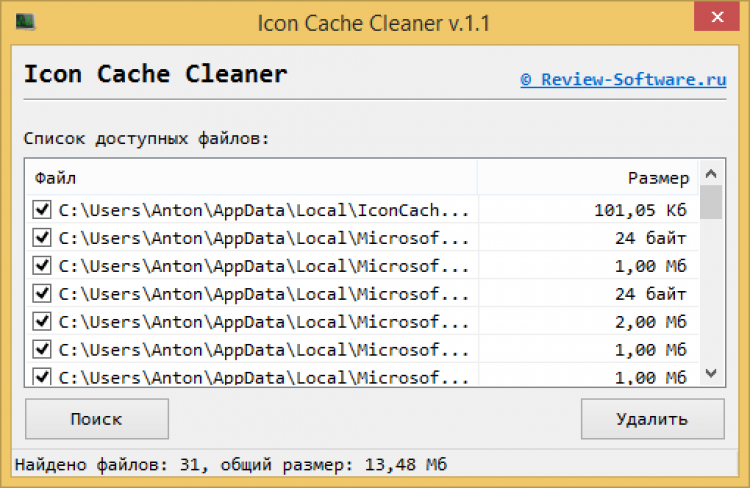Uncheck the IconCache file with 101,05 Кб

pos(42,211)
